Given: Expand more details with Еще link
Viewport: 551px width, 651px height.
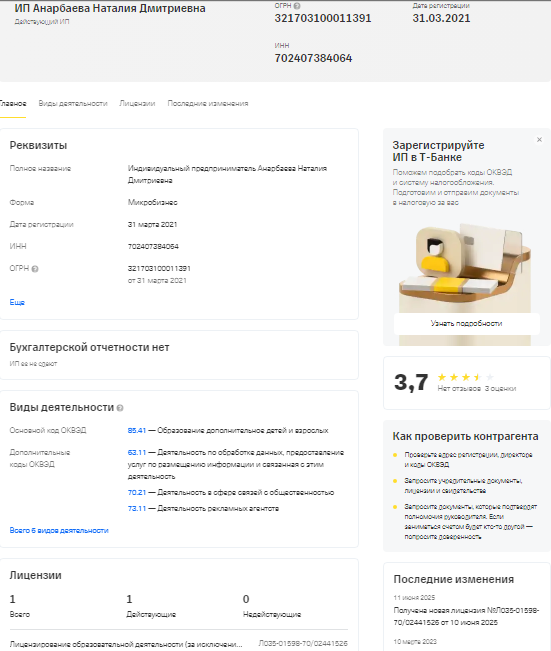Looking at the screenshot, I should (17, 302).
